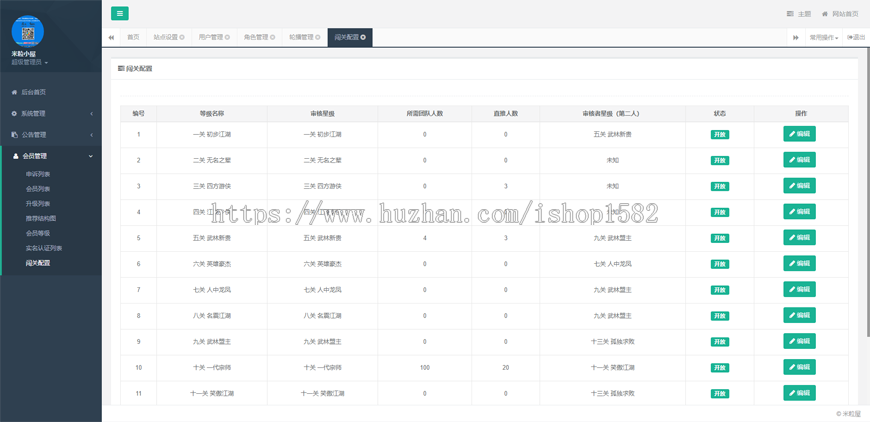Toggle the 开放 status badge in row 2
Screen dimensions: 870x422
click(720, 161)
